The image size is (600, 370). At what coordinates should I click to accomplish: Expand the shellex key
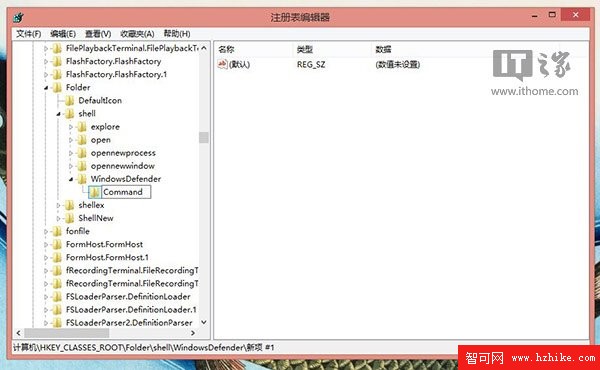coord(58,205)
